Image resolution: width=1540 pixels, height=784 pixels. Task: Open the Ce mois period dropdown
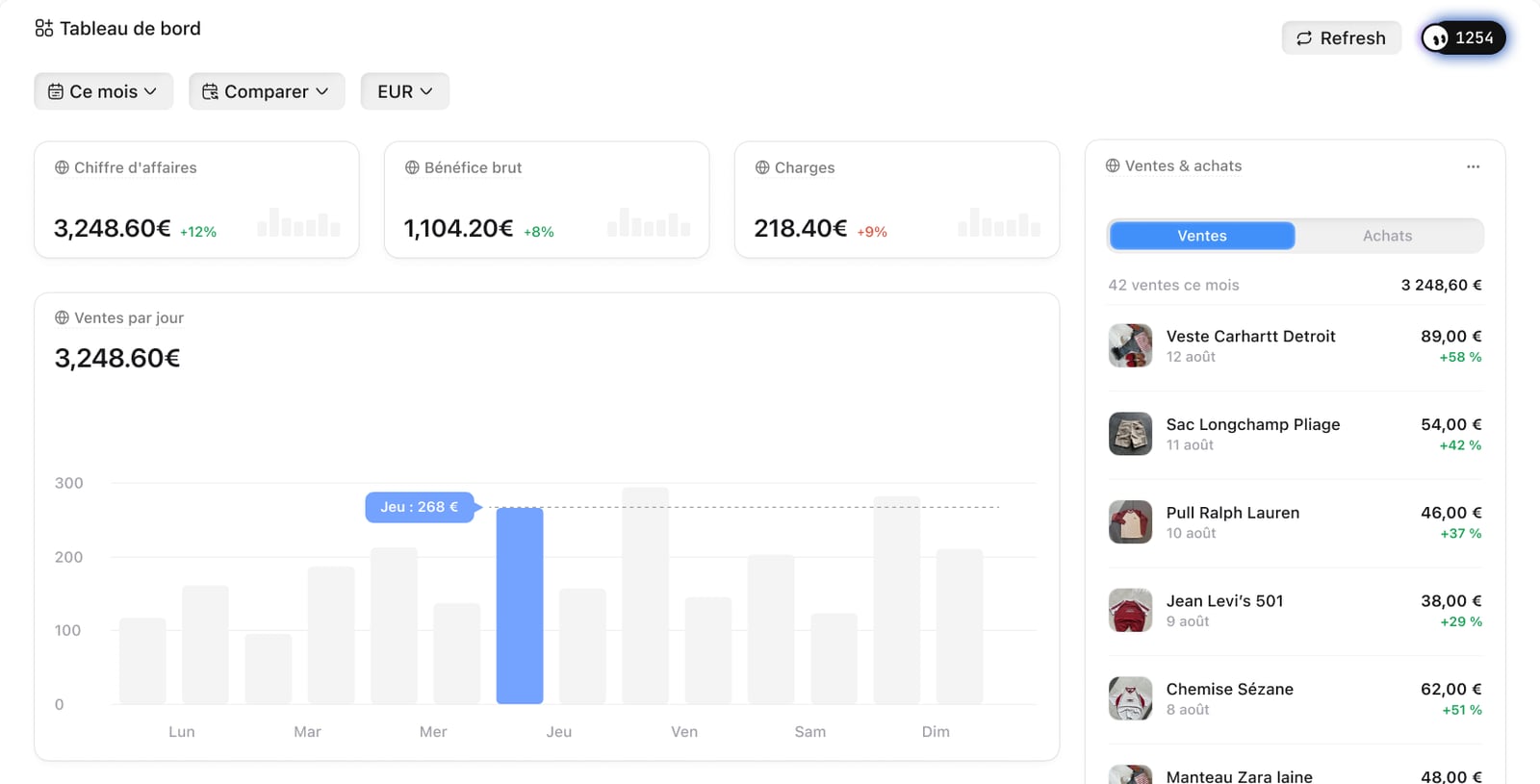tap(104, 91)
